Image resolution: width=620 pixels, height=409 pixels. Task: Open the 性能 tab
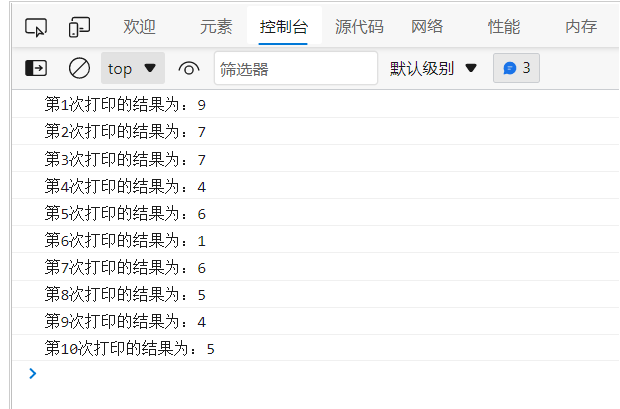coord(503,27)
